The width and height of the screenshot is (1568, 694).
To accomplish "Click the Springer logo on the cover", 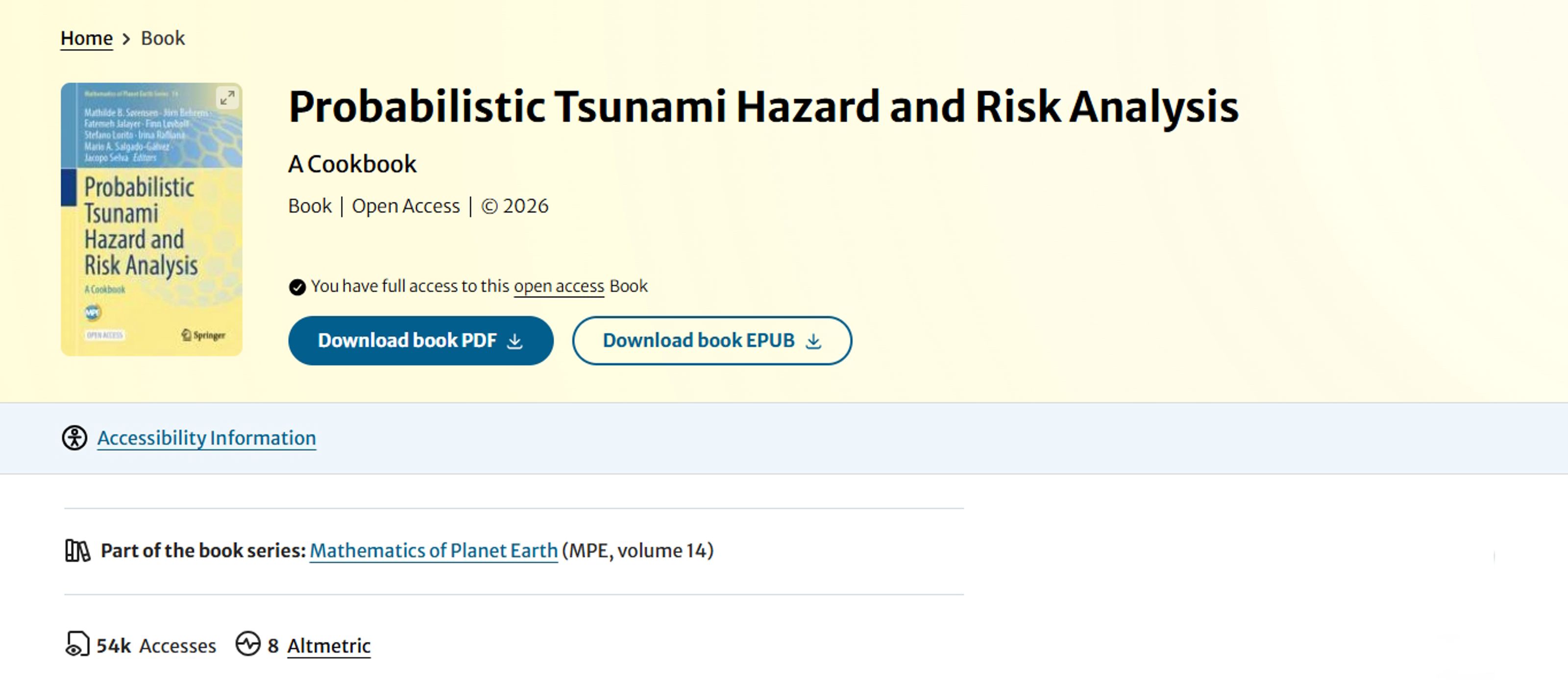I will pos(203,335).
